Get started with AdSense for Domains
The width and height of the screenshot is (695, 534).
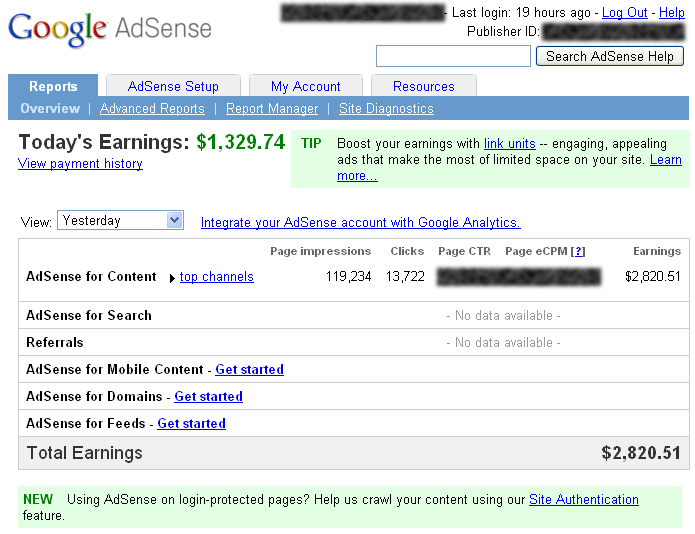(208, 397)
